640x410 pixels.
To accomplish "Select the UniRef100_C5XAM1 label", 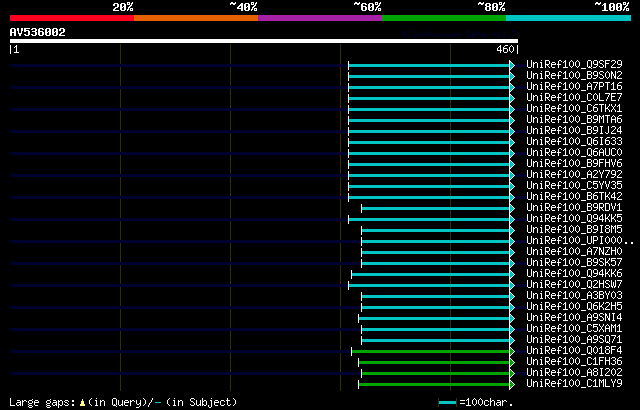I will (574, 328).
